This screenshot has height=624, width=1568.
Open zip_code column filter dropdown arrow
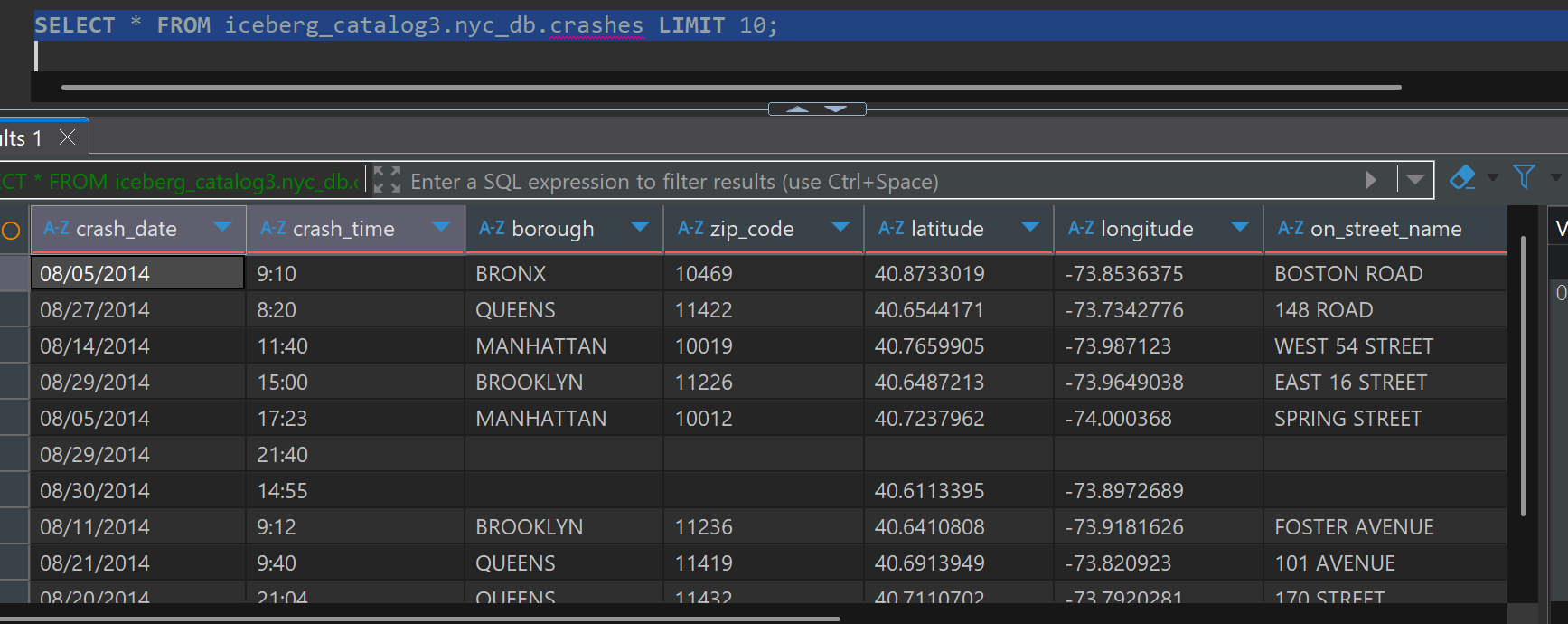pos(840,227)
